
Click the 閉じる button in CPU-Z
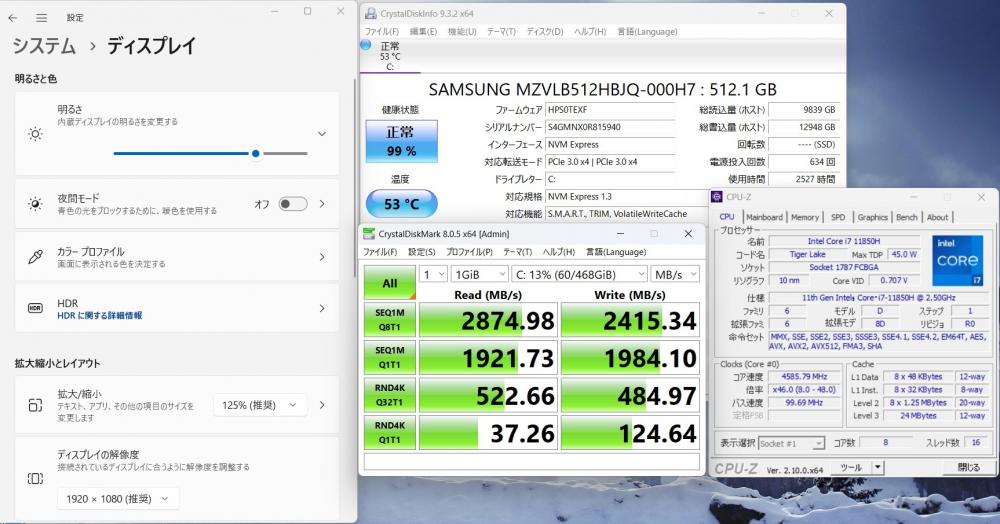point(968,467)
